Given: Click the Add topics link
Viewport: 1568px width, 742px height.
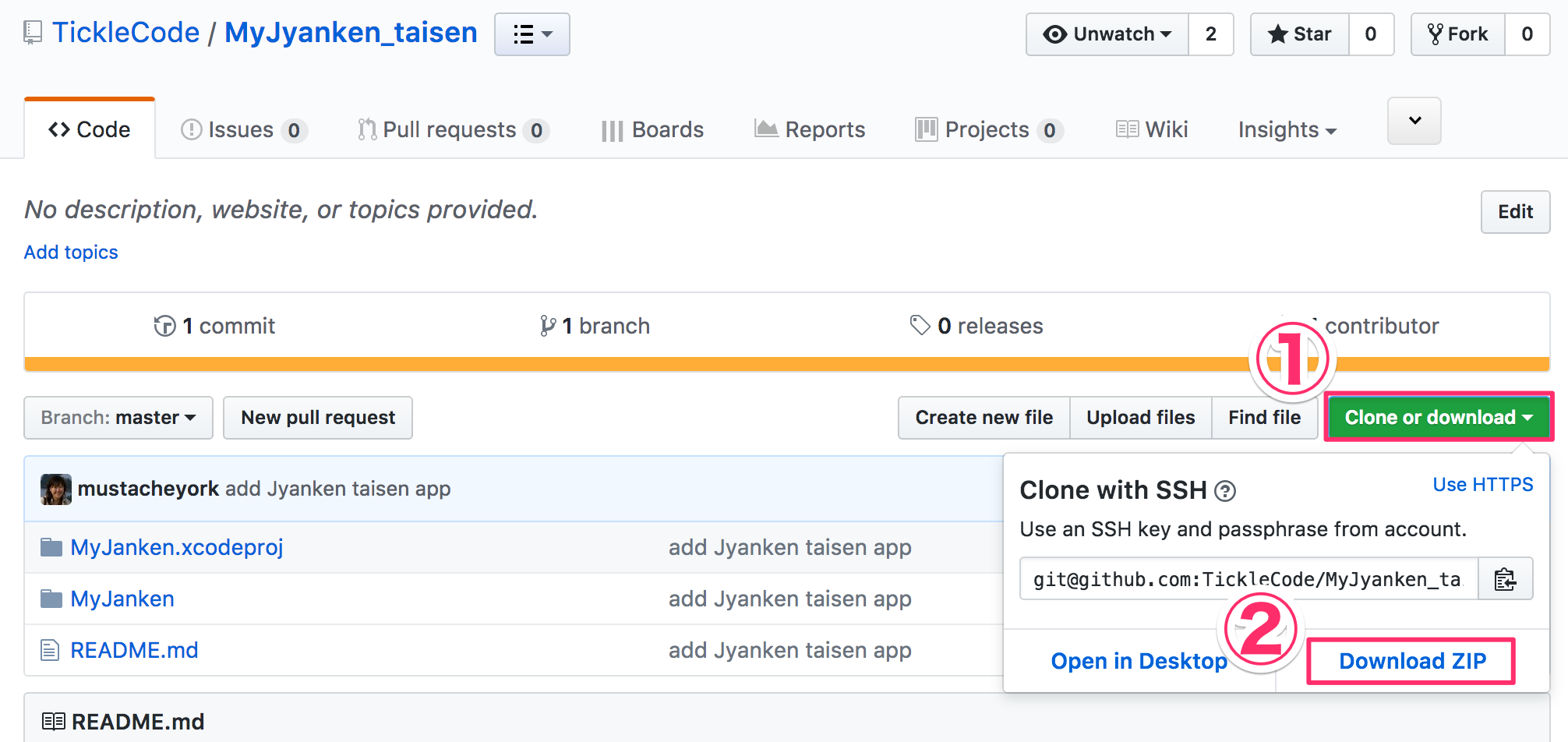Looking at the screenshot, I should point(70,252).
